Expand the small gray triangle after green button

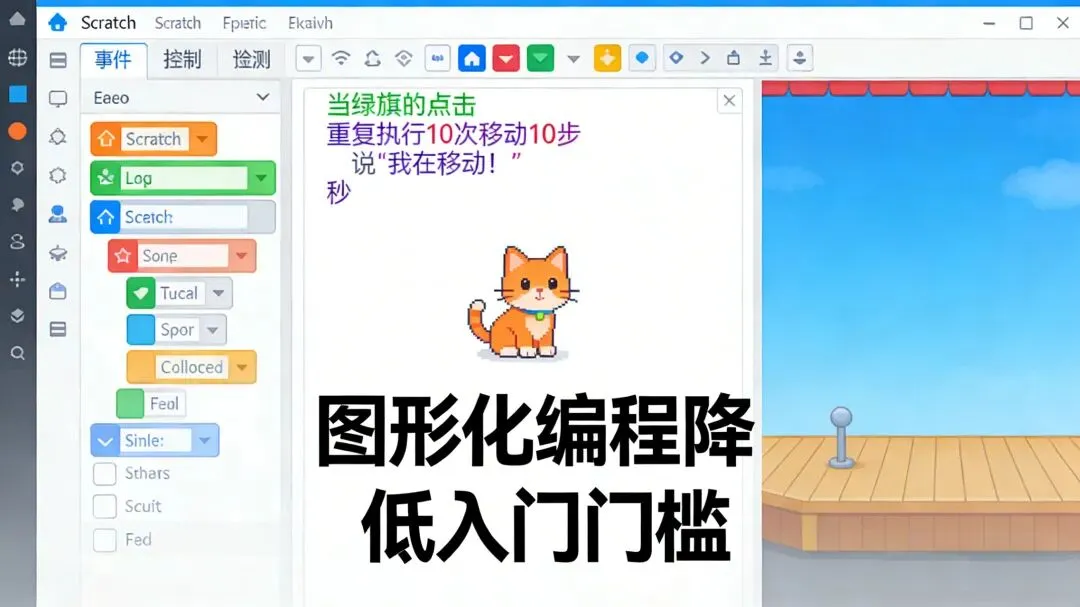tap(573, 59)
